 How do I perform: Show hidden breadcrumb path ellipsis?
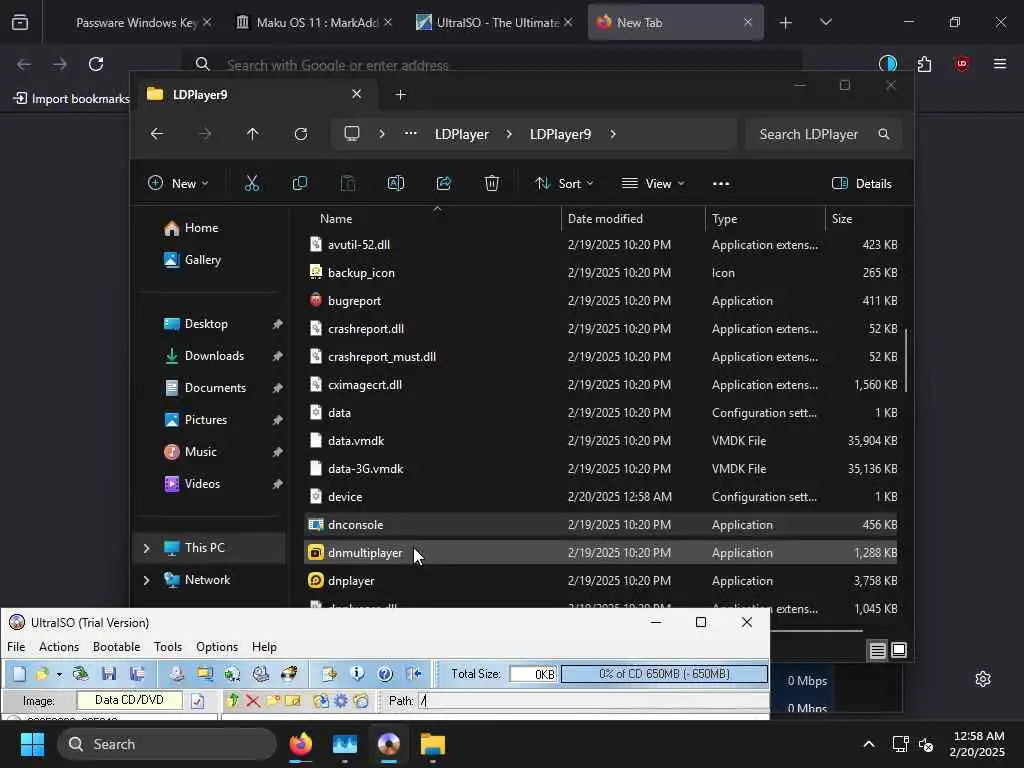click(410, 134)
